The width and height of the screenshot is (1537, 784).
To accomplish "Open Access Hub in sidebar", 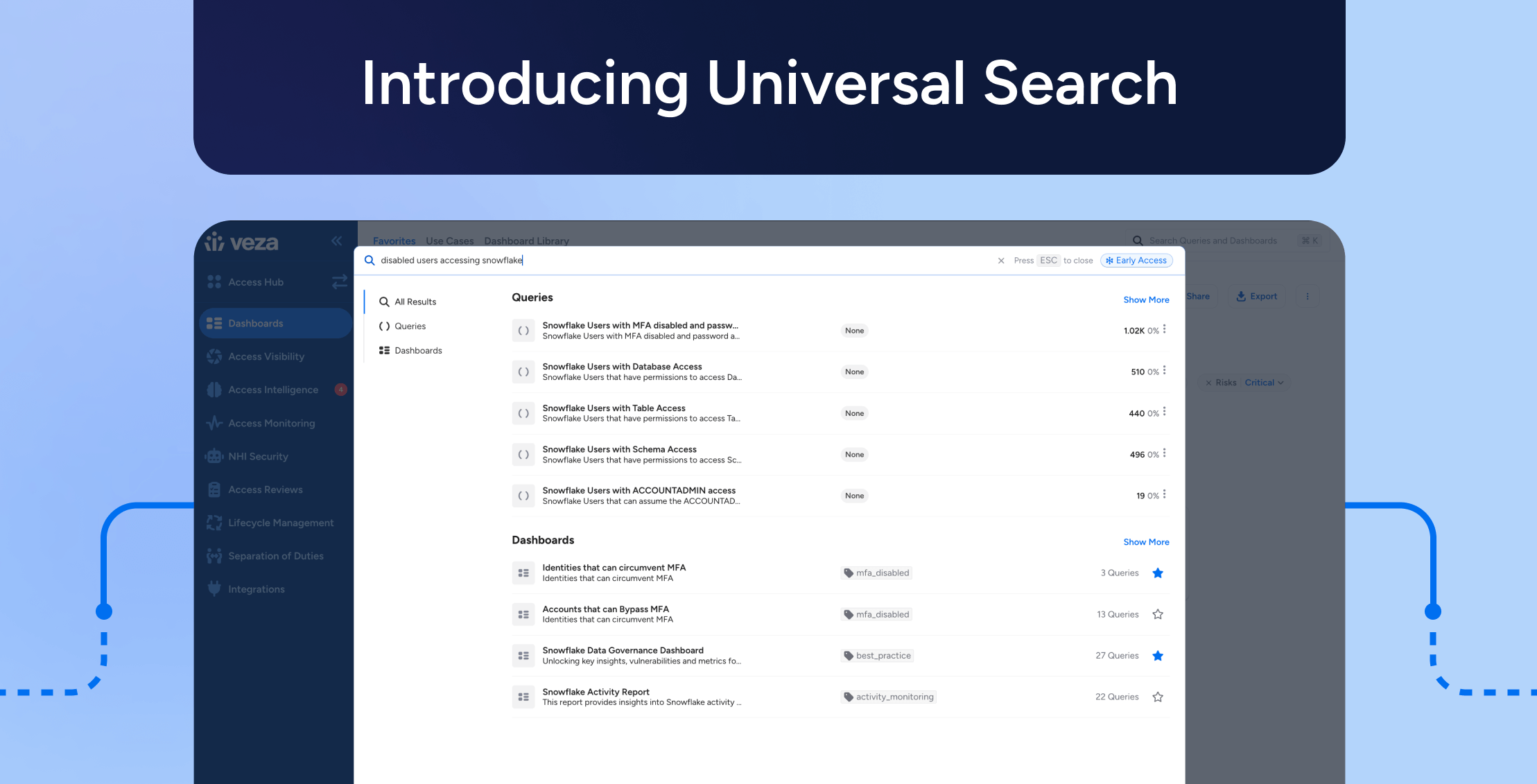I will pyautogui.click(x=256, y=282).
